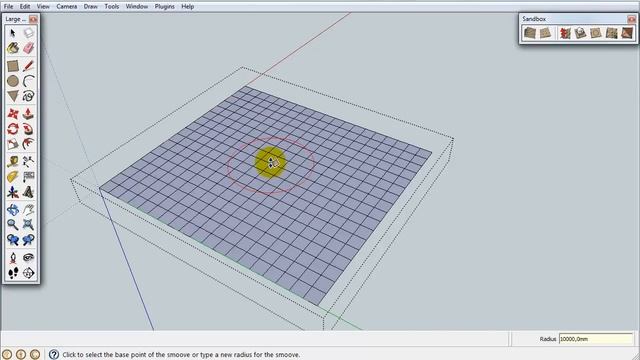This screenshot has width=640, height=360.
Task: Activate the Move tool
Action: pyautogui.click(x=13, y=114)
